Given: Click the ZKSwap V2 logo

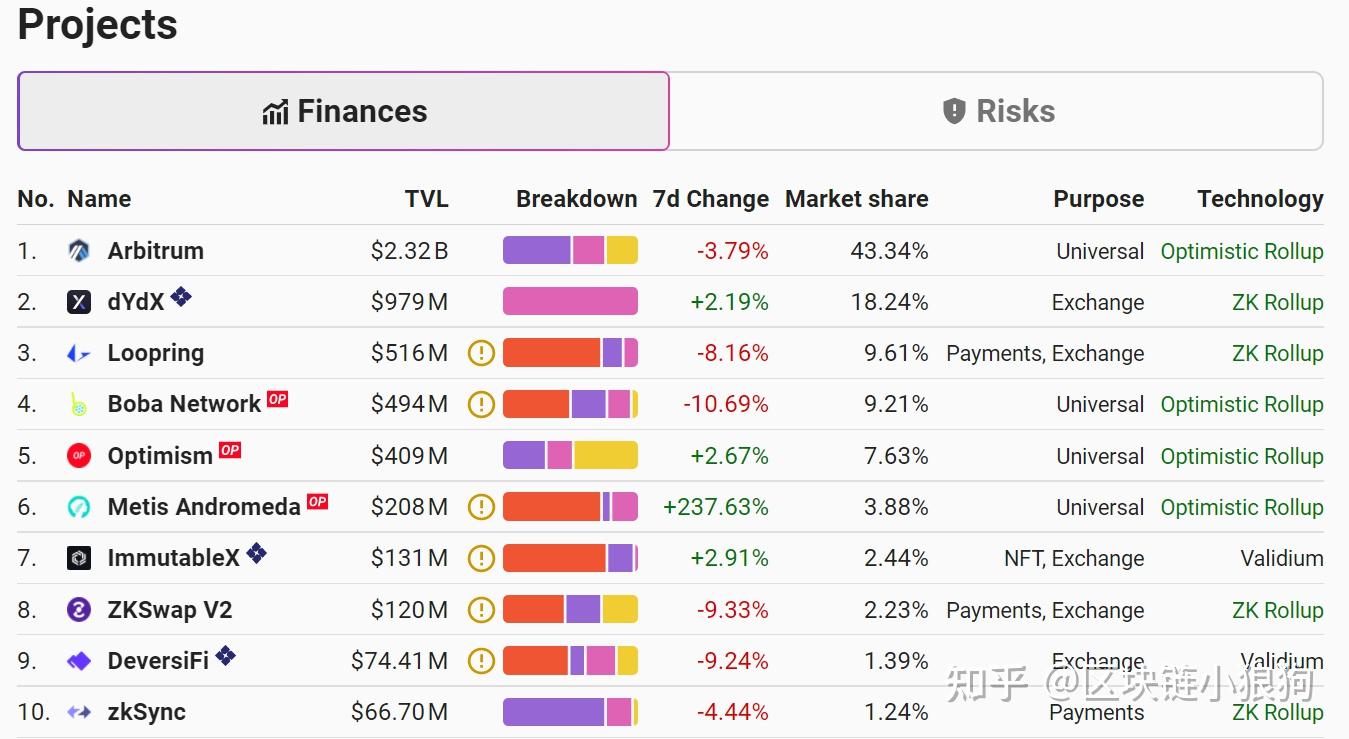Looking at the screenshot, I should [x=79, y=609].
